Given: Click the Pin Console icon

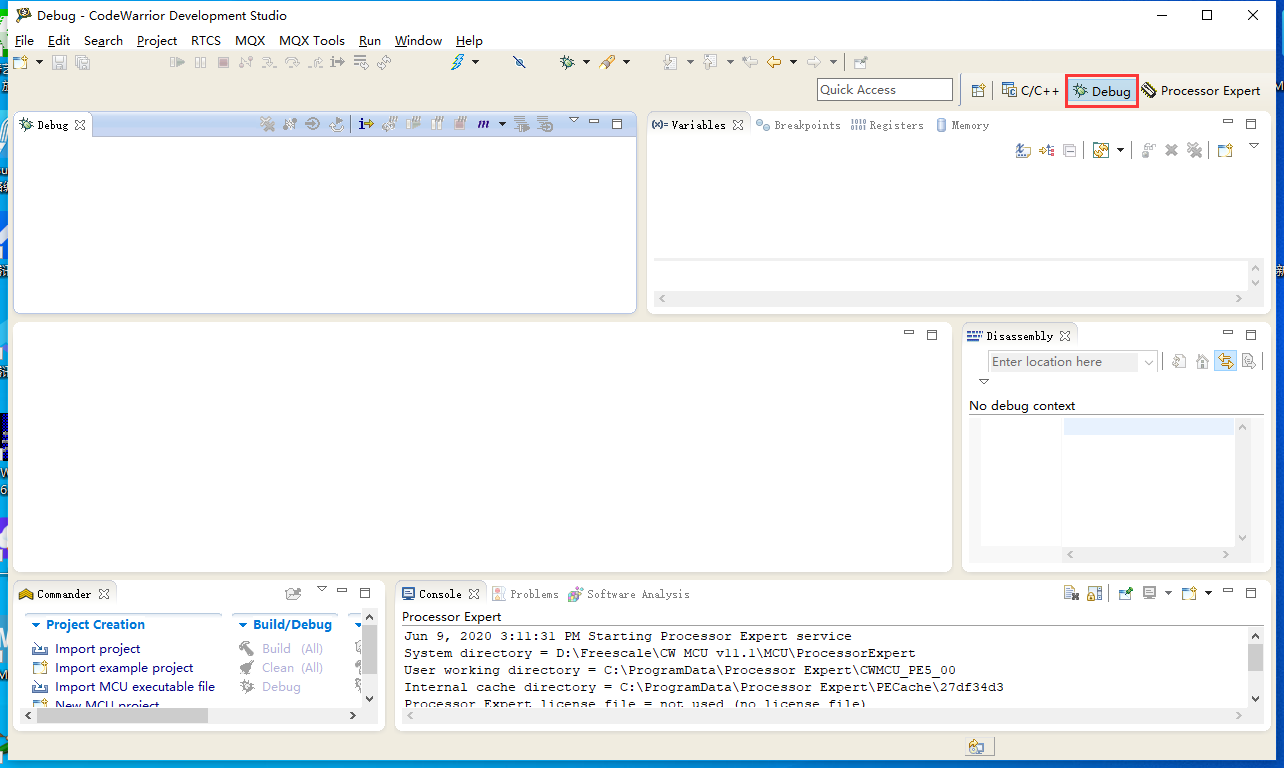Looking at the screenshot, I should 1125,593.
